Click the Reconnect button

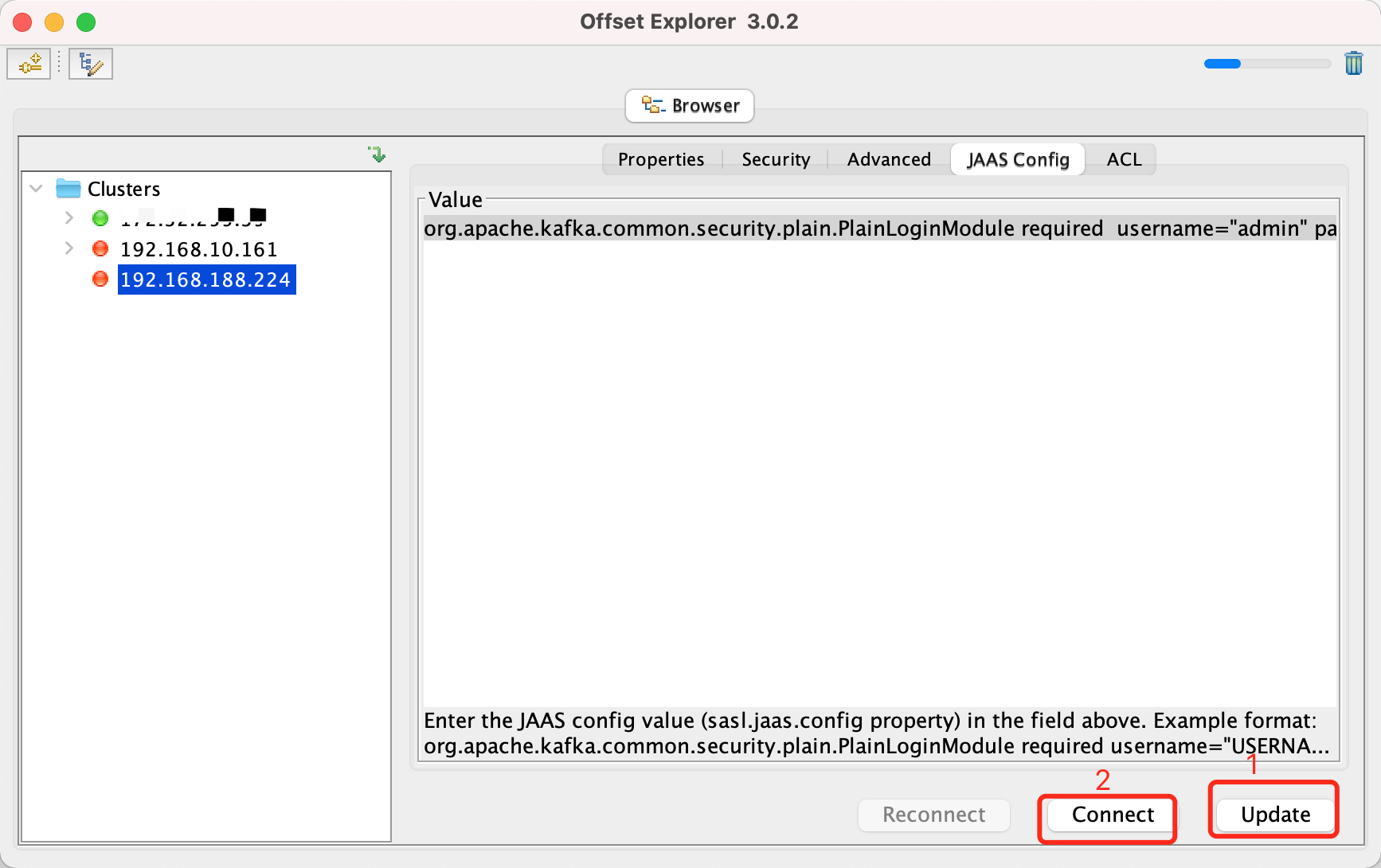(x=933, y=815)
